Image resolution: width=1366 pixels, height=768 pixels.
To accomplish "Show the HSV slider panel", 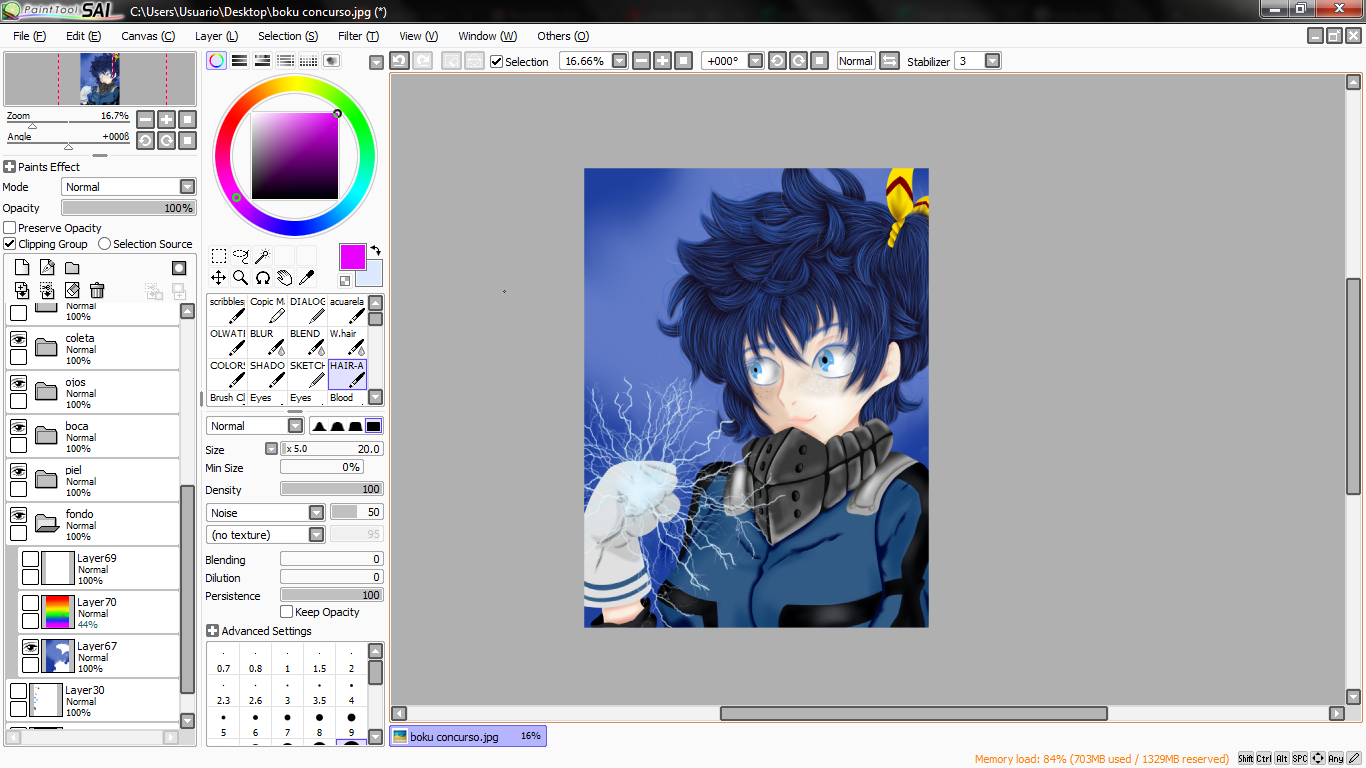I will pyautogui.click(x=263, y=61).
